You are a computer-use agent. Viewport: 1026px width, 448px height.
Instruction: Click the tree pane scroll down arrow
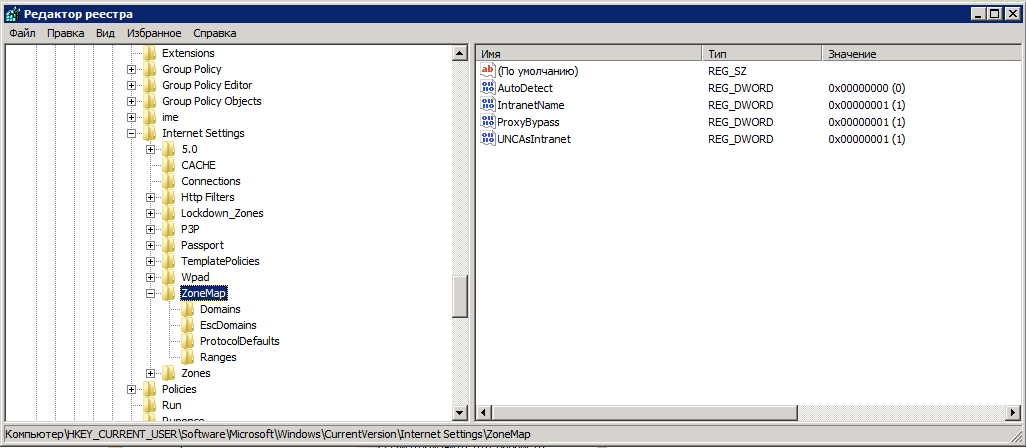[x=459, y=413]
